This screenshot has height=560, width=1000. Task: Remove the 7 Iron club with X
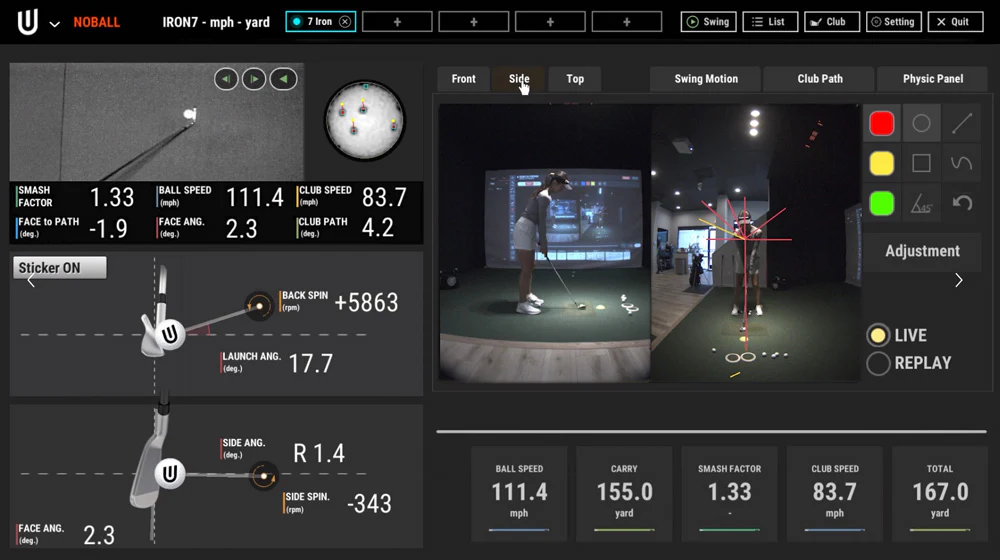345,22
